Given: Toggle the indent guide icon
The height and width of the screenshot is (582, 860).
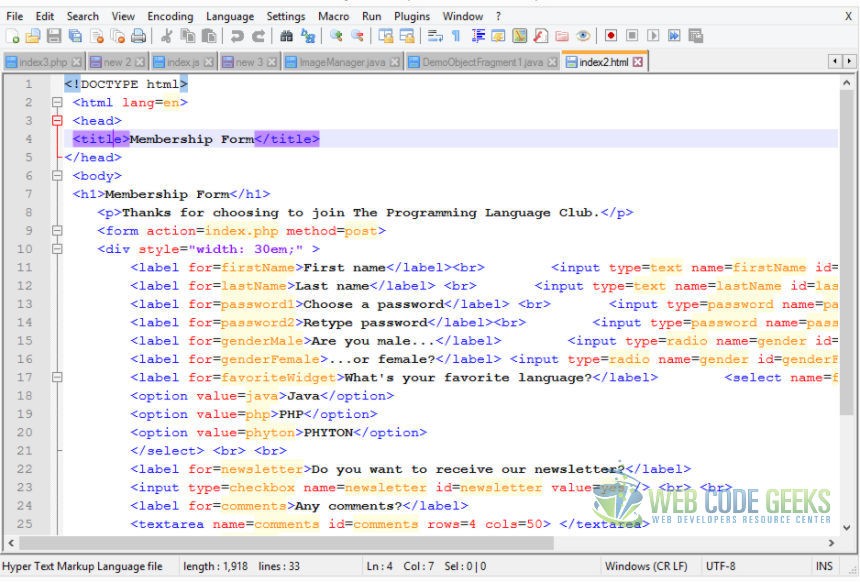Looking at the screenshot, I should tap(478, 36).
